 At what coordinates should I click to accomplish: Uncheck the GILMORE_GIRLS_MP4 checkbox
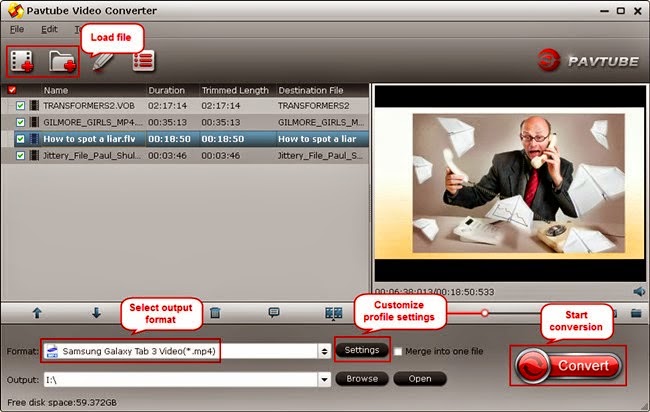[20, 122]
